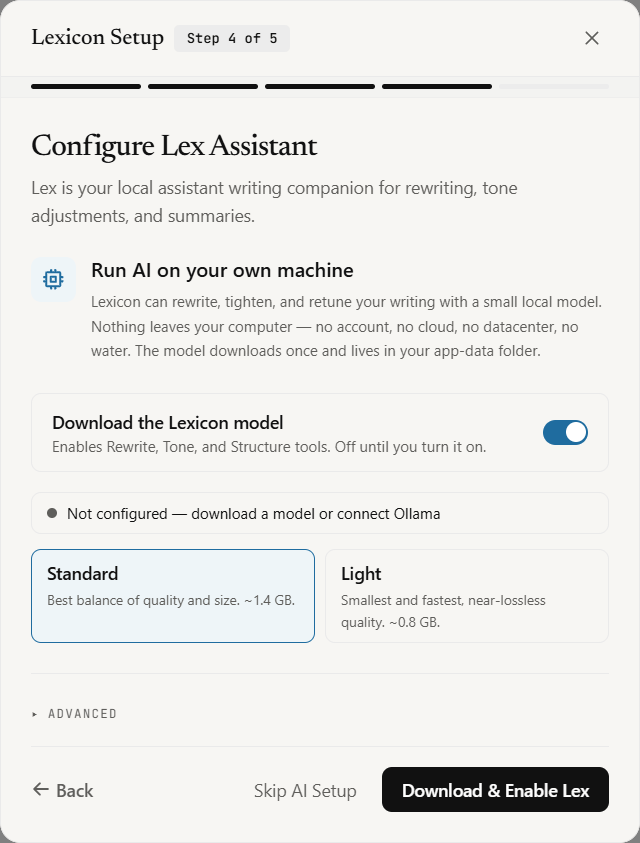Screen dimensions: 640x843
Task: Click the Lexicon Setup title
Action: click(x=97, y=38)
